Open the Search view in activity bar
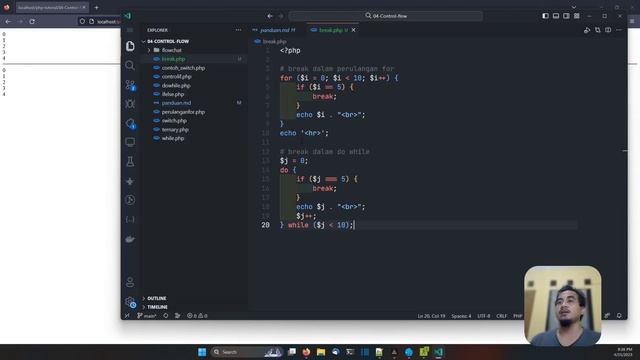Image resolution: width=640 pixels, height=360 pixels. point(130,65)
